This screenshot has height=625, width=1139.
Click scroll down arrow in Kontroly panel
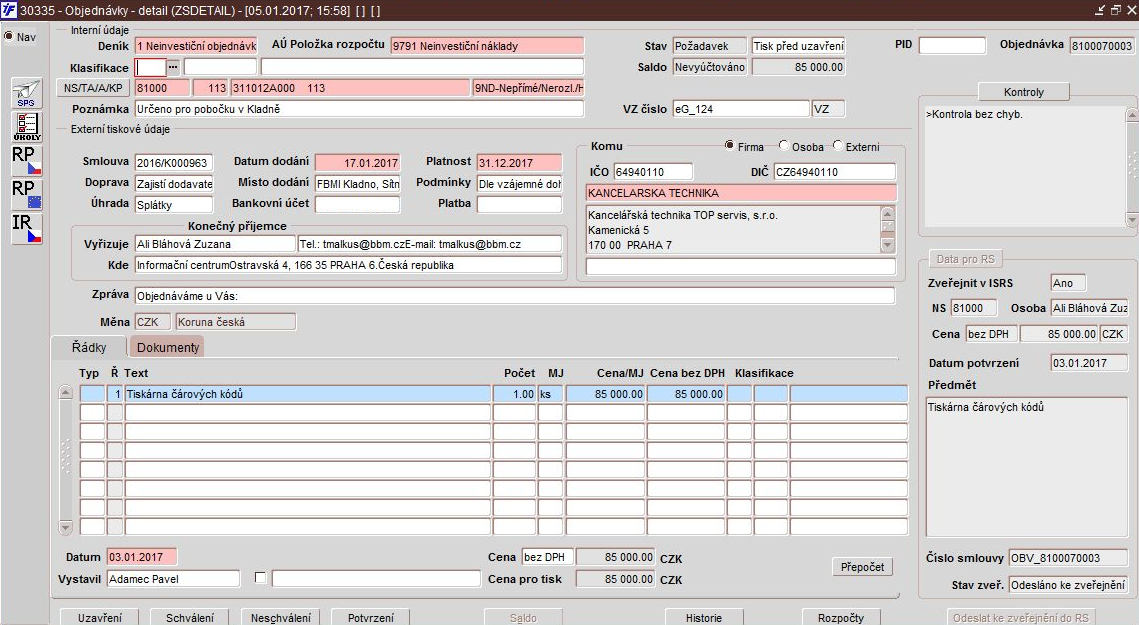click(x=1132, y=219)
